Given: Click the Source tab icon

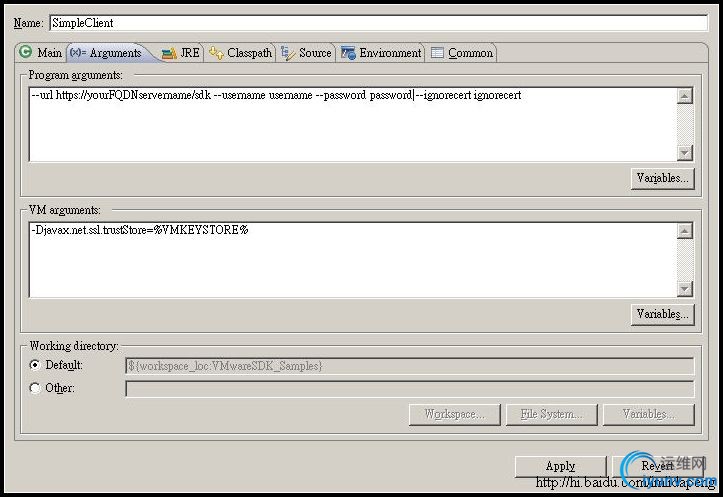Looking at the screenshot, I should click(x=288, y=53).
